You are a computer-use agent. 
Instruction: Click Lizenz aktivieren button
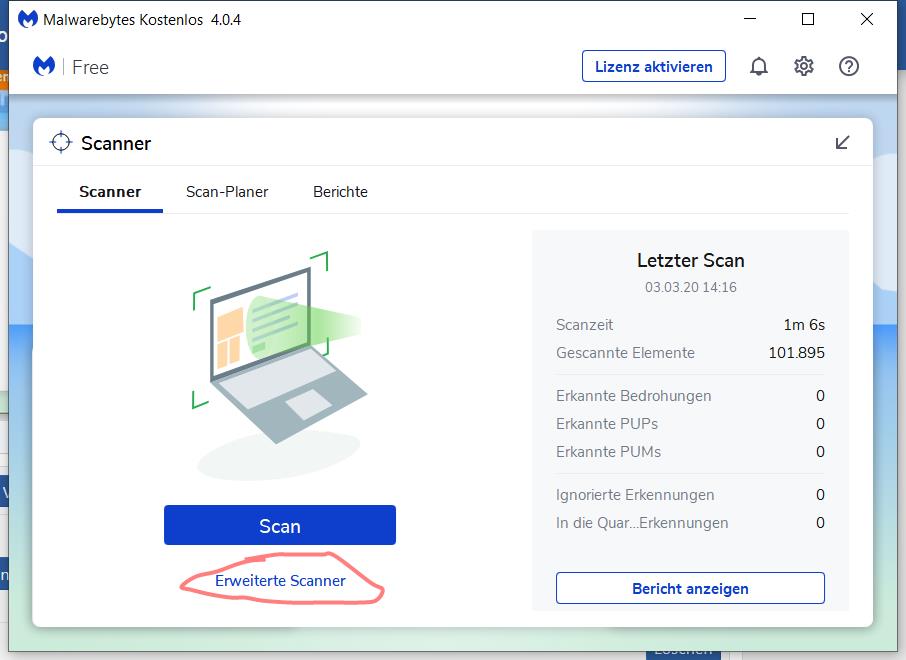click(653, 66)
